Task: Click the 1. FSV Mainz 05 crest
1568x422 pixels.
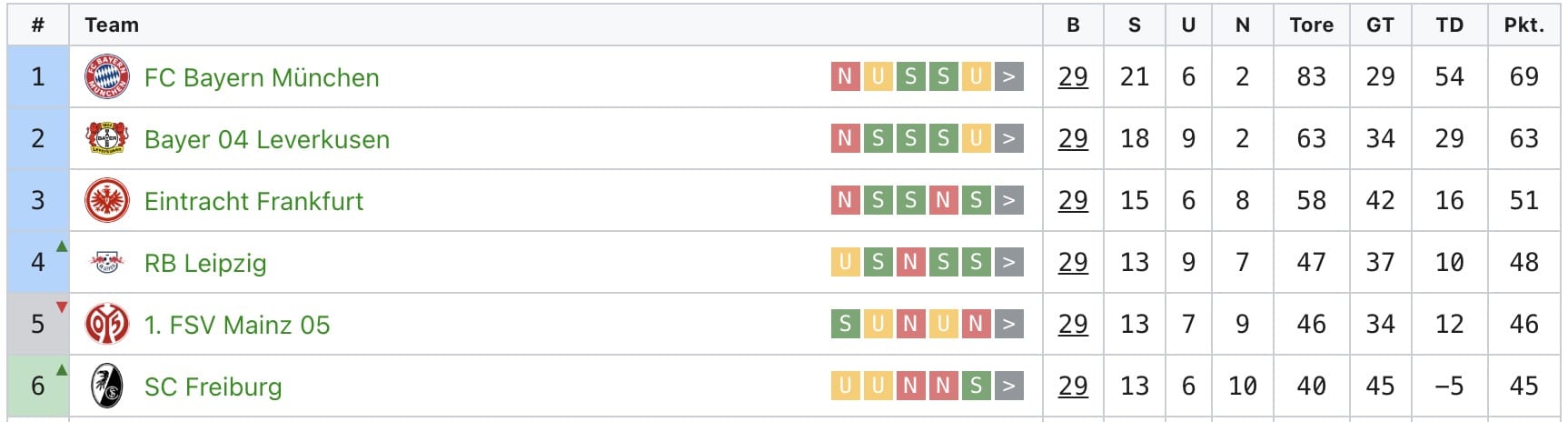Action: [x=107, y=324]
